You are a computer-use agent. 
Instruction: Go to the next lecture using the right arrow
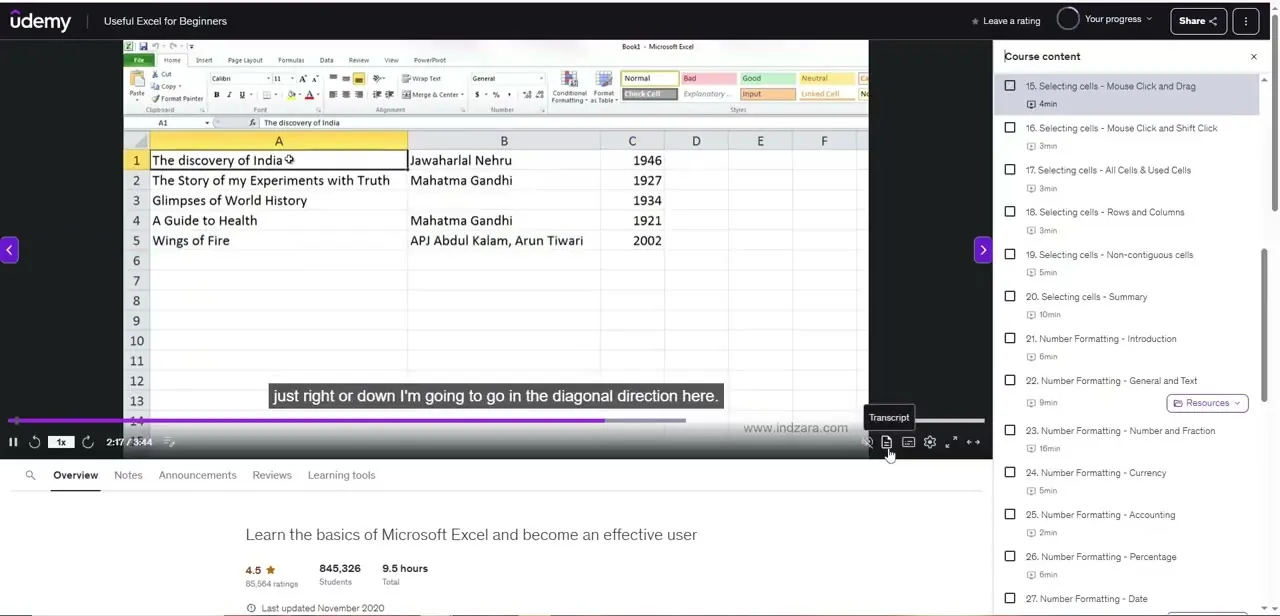[x=982, y=250]
